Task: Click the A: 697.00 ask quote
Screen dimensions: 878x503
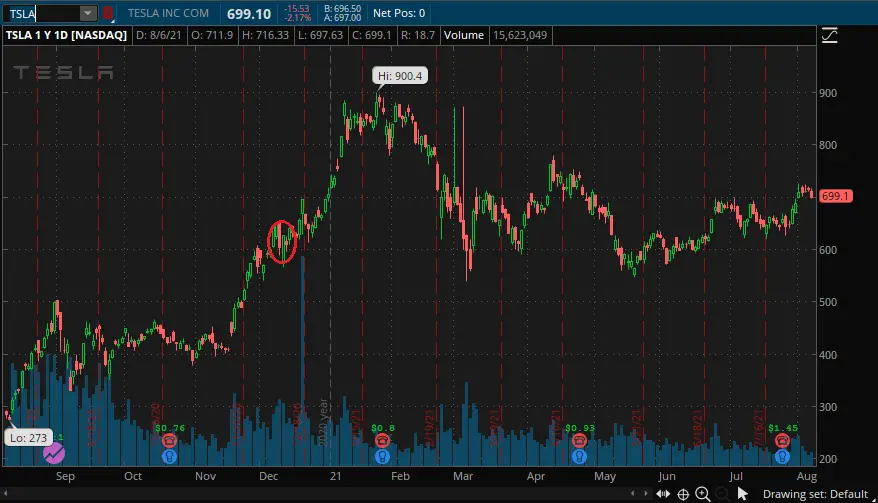Action: pyautogui.click(x=343, y=18)
